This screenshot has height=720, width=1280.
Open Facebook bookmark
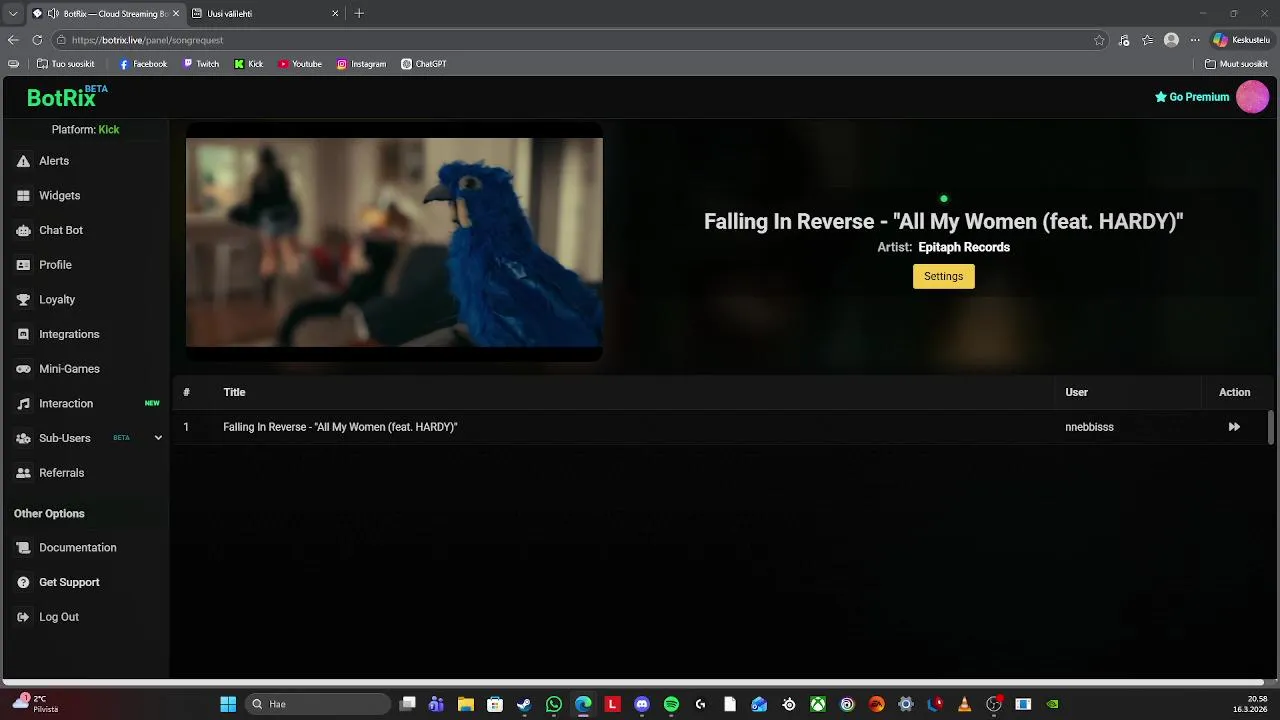143,64
